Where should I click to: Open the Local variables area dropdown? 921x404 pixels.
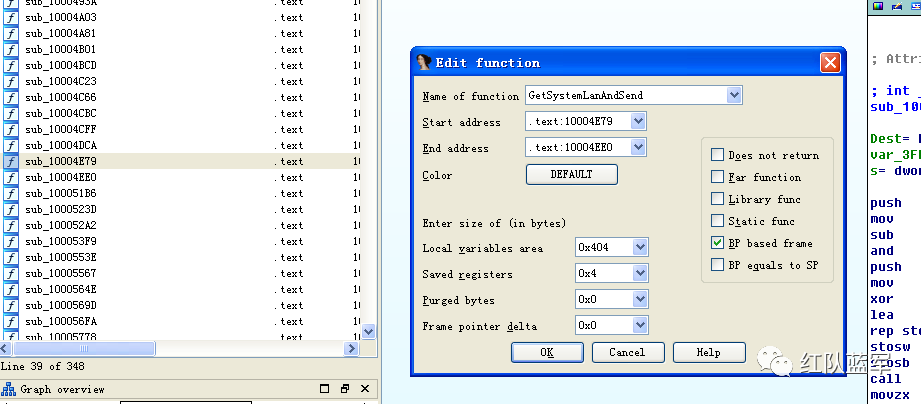(x=640, y=247)
